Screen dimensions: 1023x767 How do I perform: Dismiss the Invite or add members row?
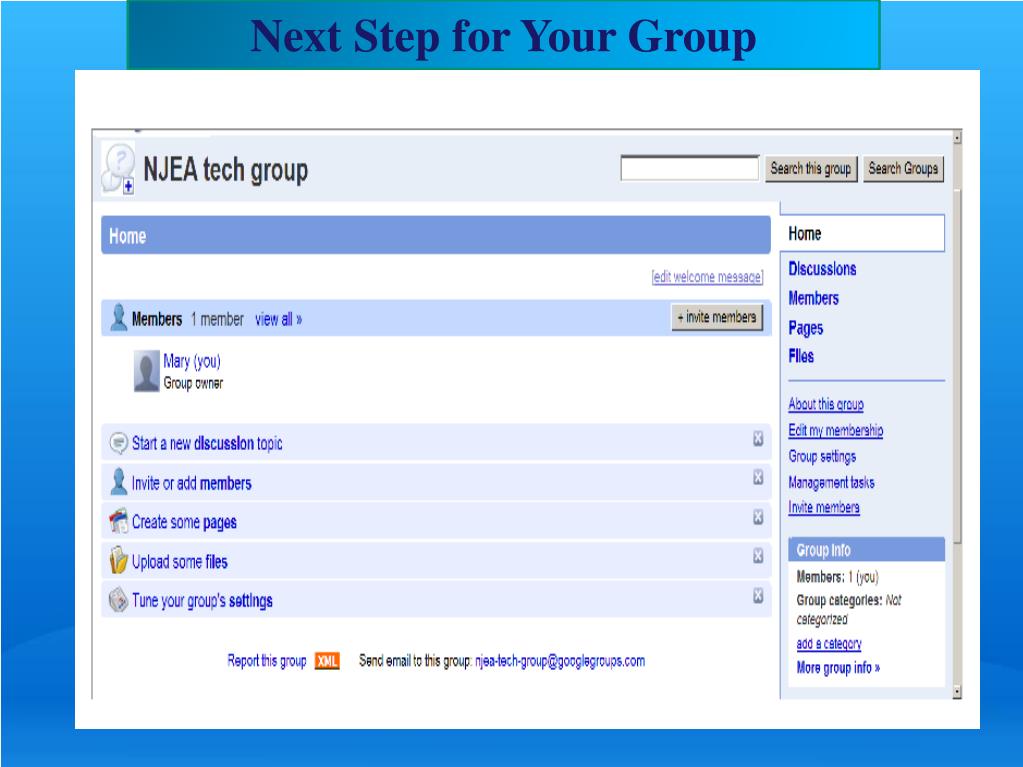tap(757, 477)
